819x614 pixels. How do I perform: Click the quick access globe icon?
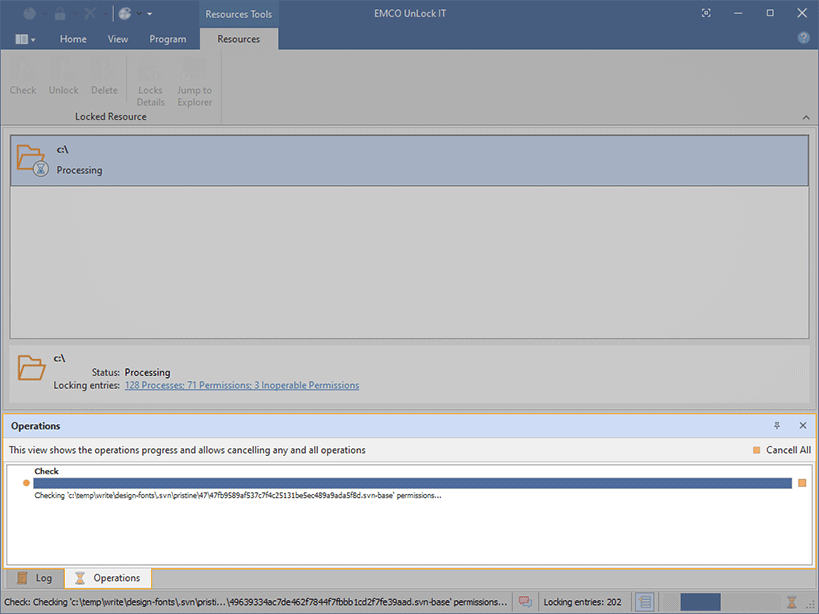pos(125,14)
